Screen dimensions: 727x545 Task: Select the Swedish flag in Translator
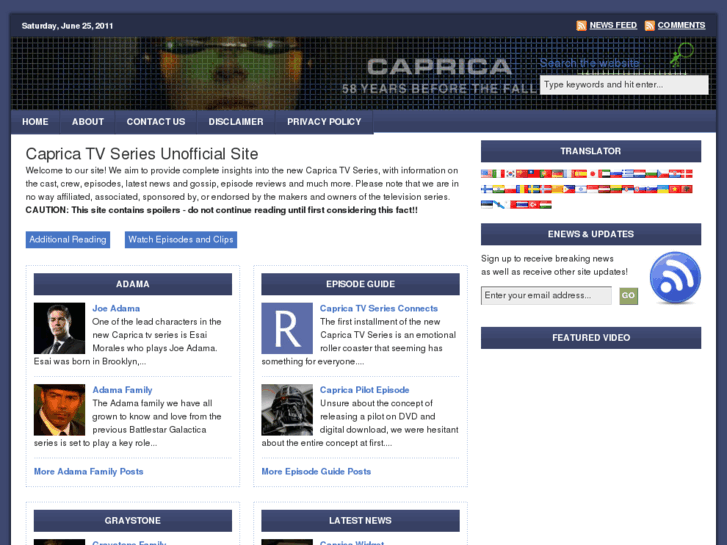click(x=534, y=189)
